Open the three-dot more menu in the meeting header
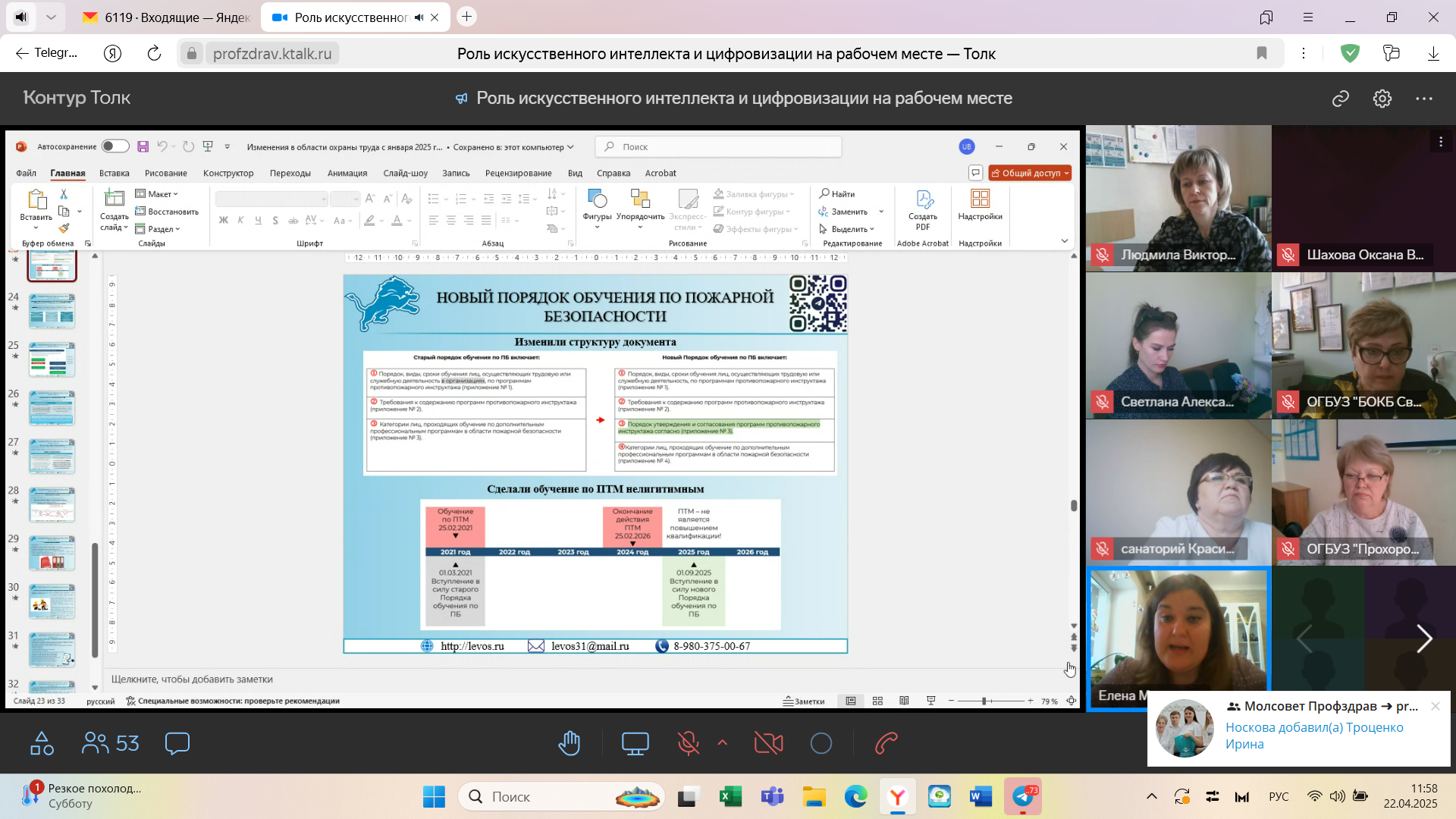 coord(1423,99)
